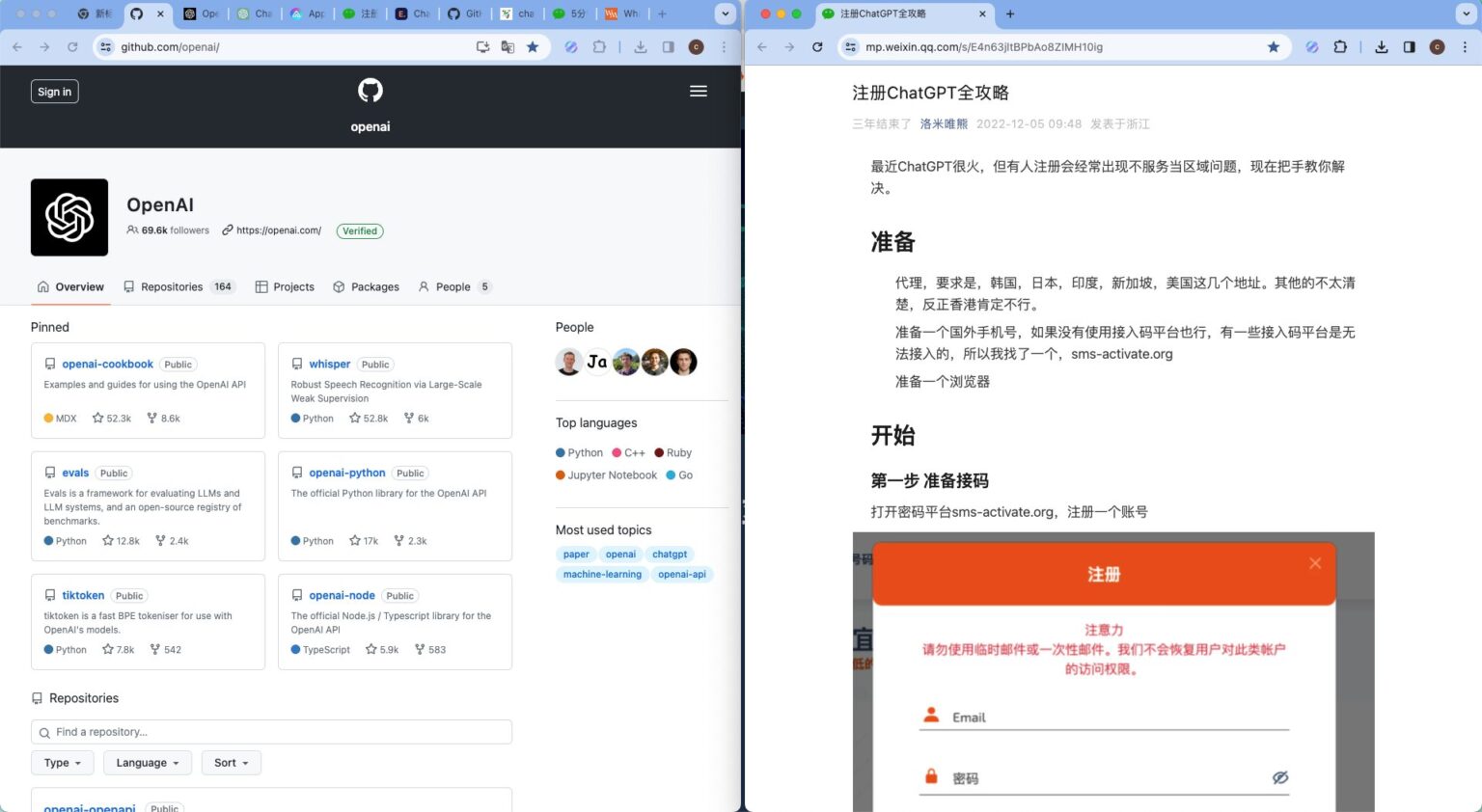Click the GitHub Octocat logo
This screenshot has height=812, width=1482.
point(370,90)
